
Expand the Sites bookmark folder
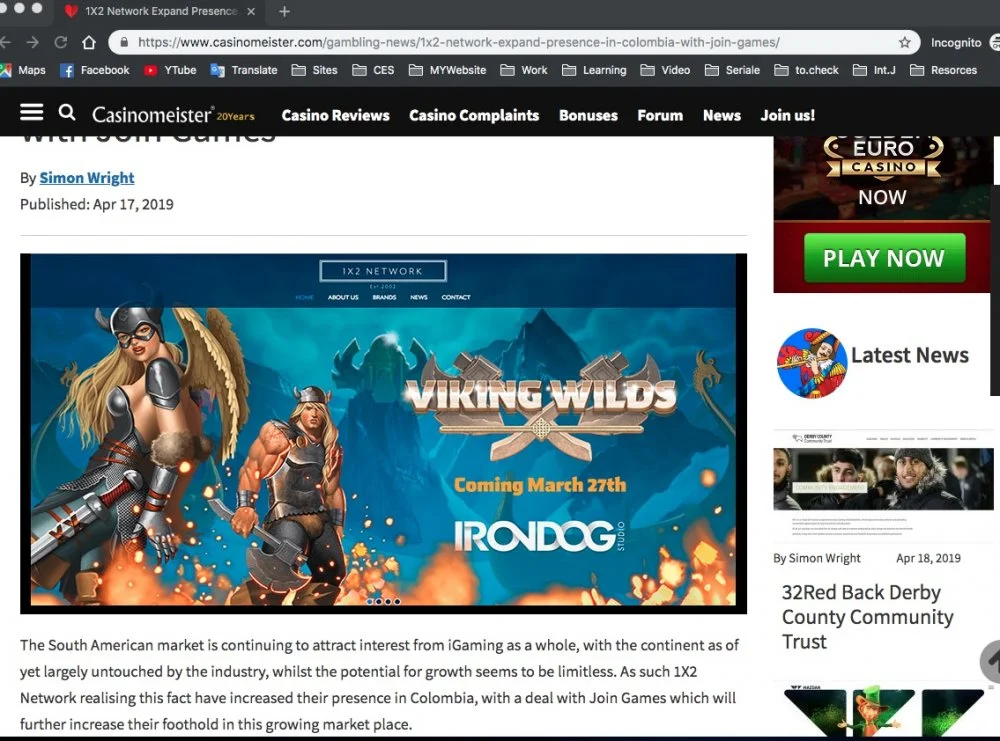click(314, 70)
